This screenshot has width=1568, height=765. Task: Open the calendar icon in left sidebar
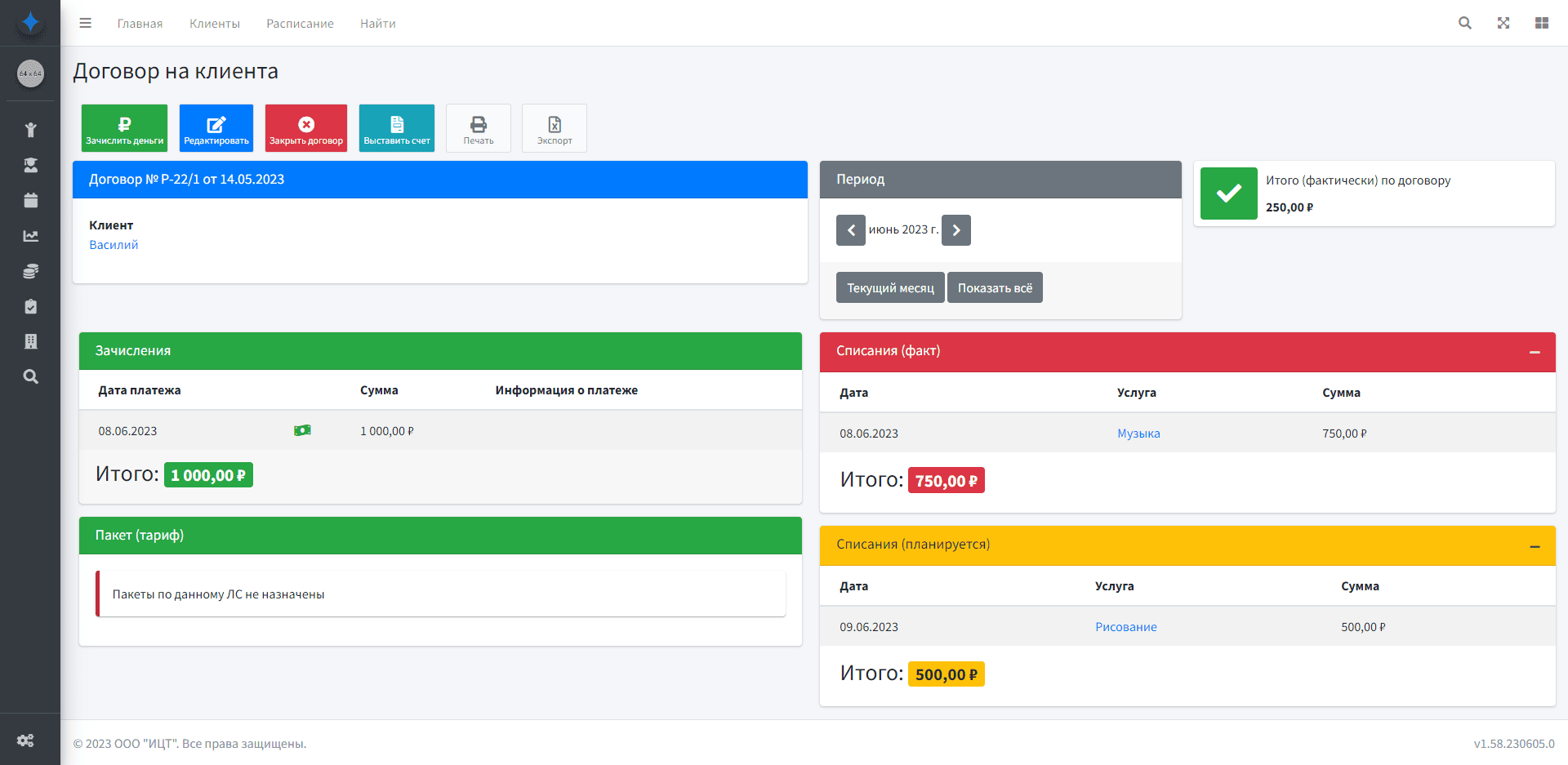pos(30,200)
